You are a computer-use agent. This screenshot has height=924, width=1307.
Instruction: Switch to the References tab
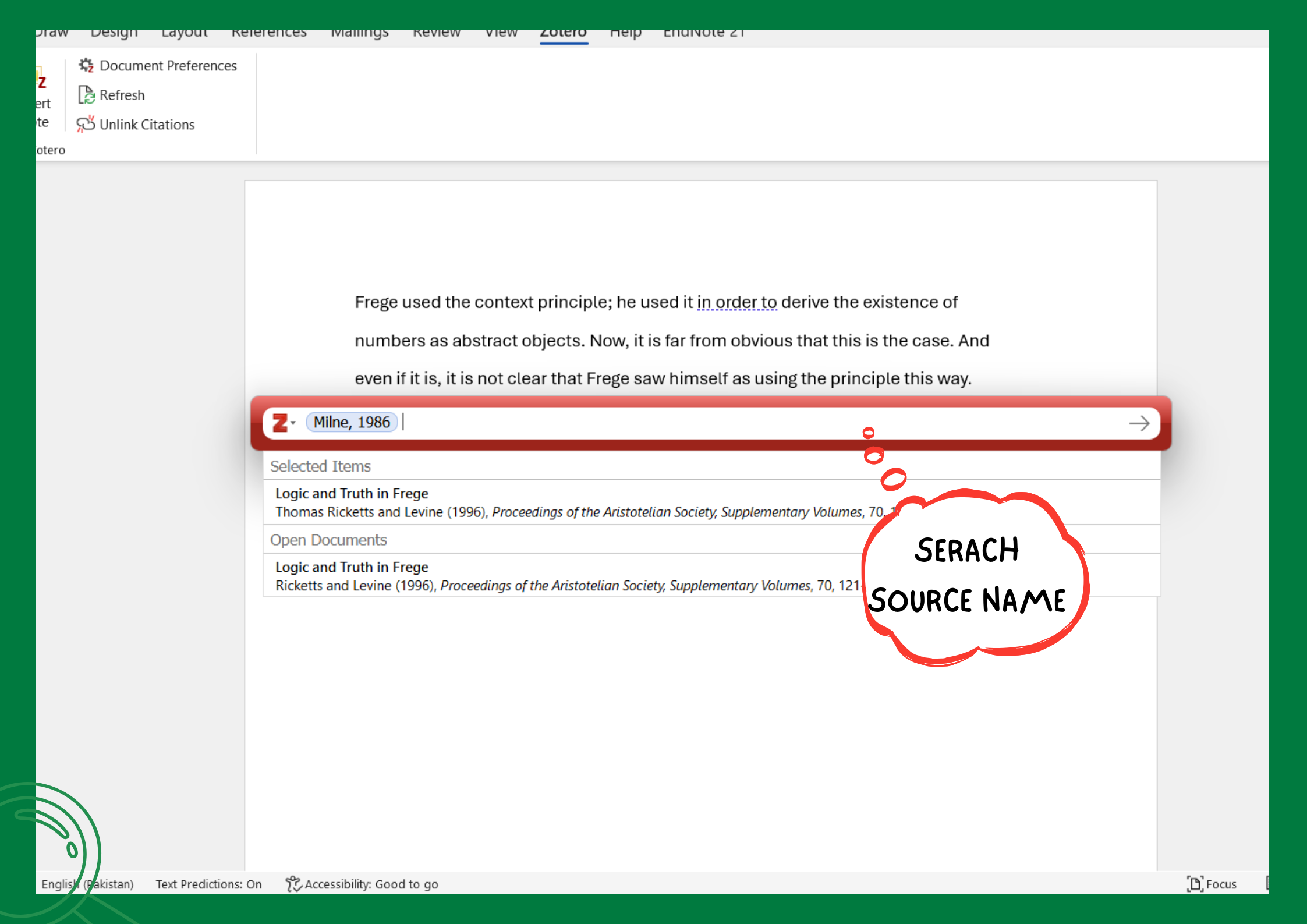tap(269, 32)
